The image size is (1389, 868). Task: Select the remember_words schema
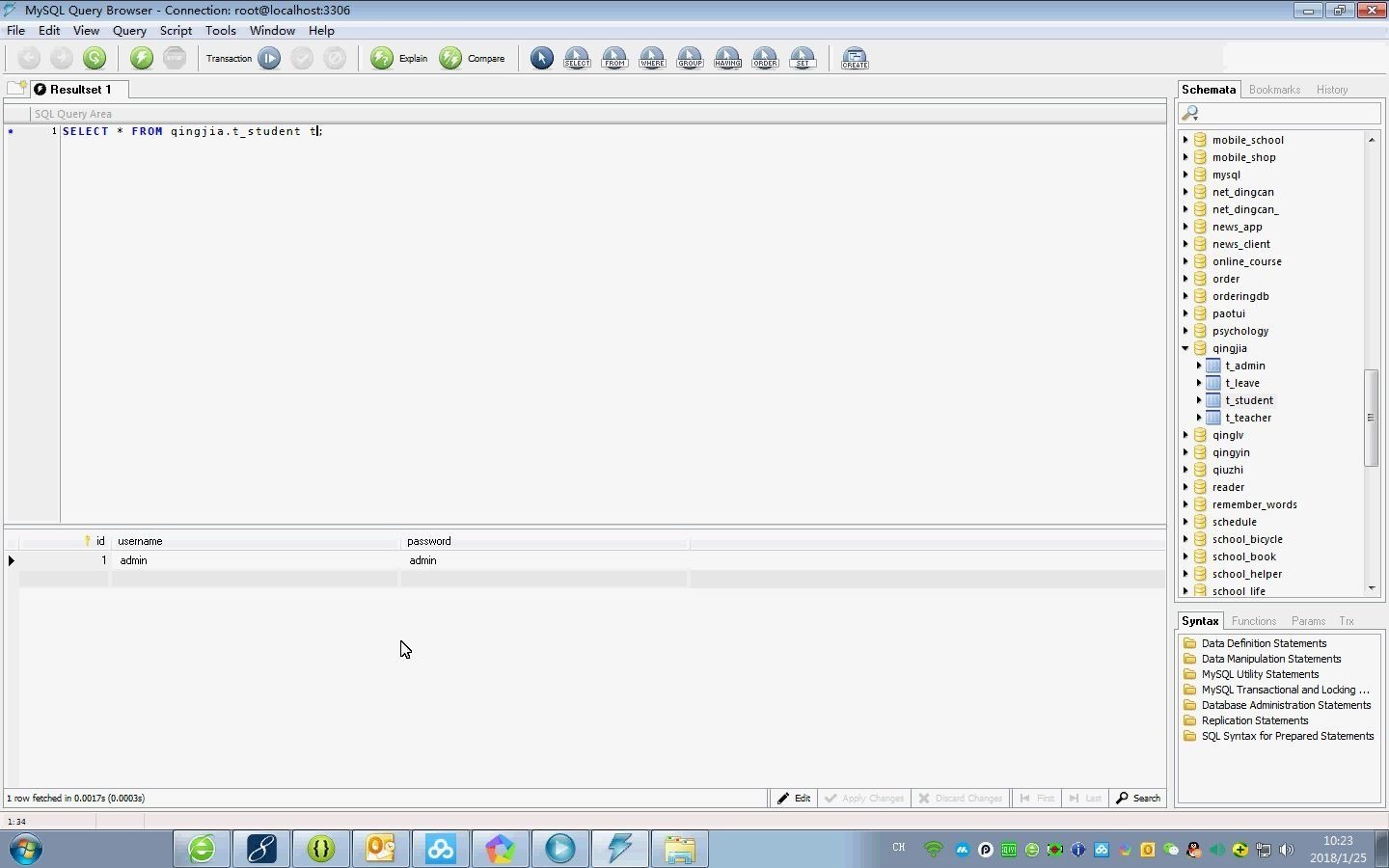pos(1254,504)
